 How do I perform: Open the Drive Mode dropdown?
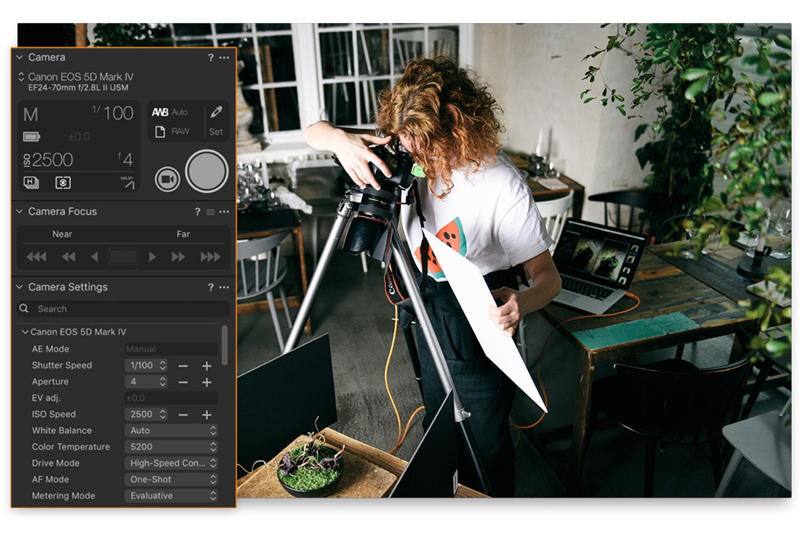tap(171, 463)
